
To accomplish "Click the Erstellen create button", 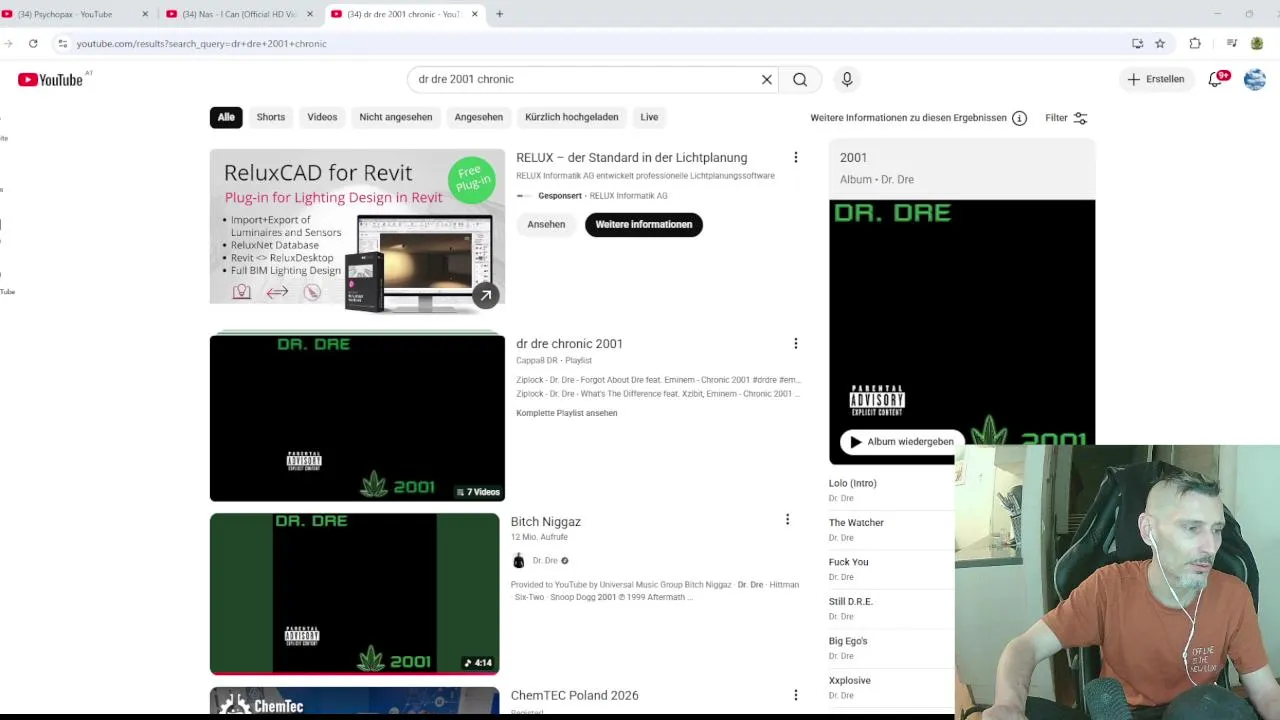I will [x=1156, y=79].
